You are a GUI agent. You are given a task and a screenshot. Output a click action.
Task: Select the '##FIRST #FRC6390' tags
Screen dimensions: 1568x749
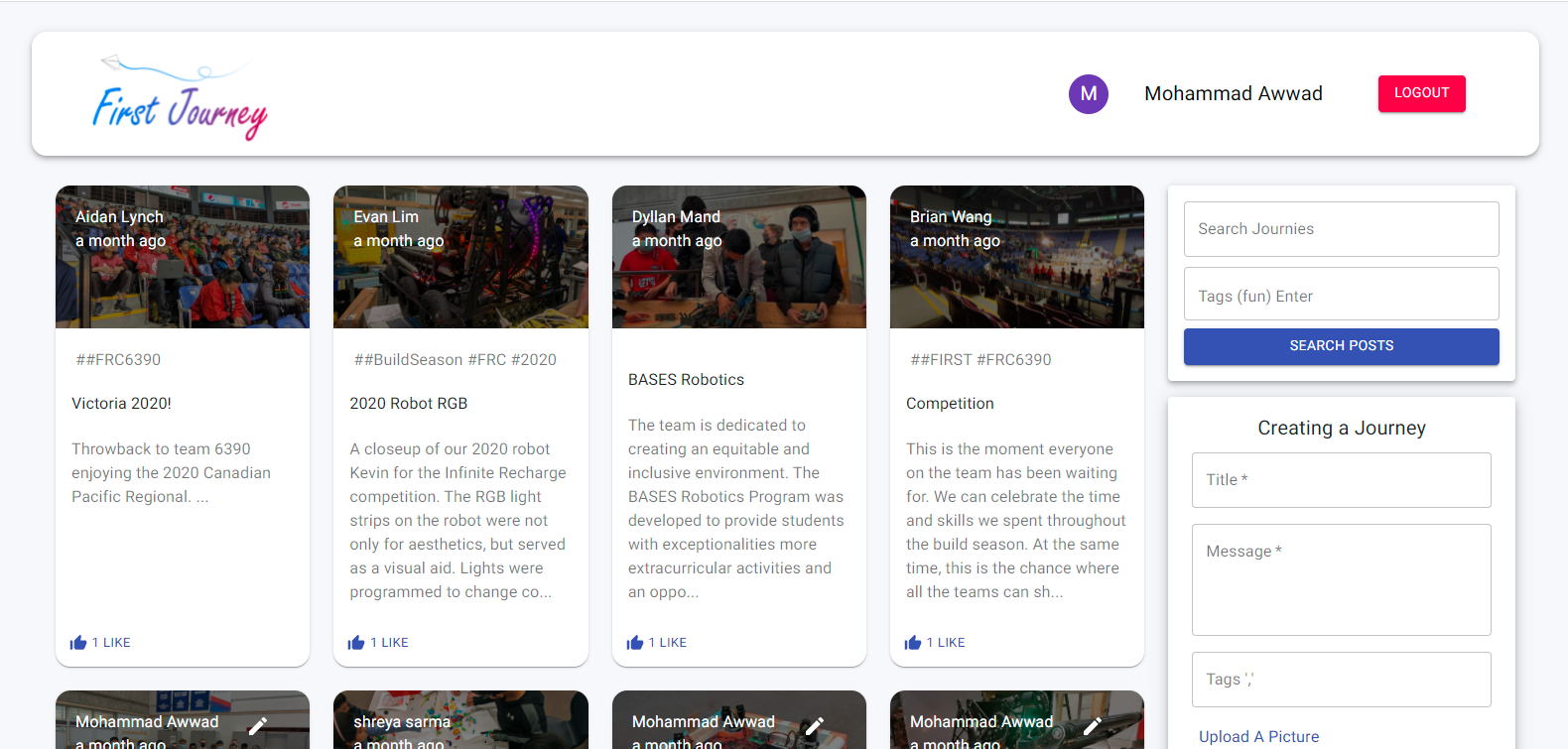pyautogui.click(x=980, y=360)
